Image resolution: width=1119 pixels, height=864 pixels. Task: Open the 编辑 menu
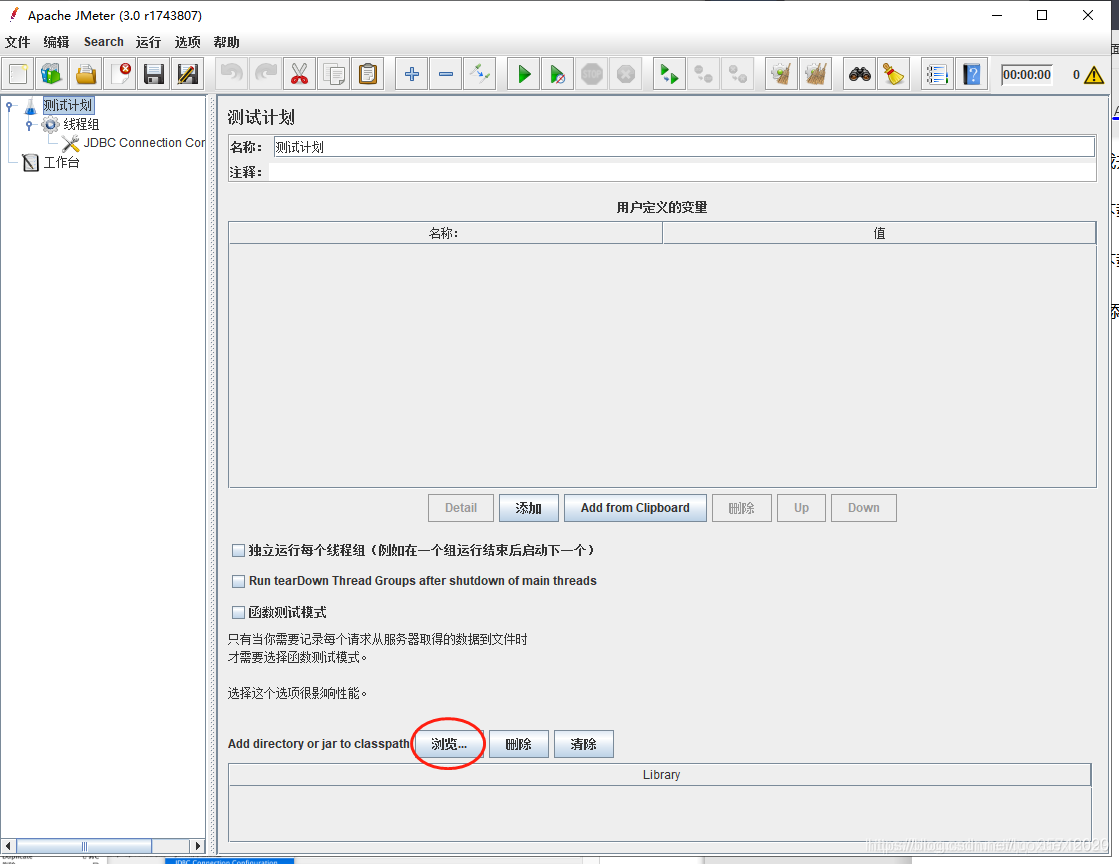pyautogui.click(x=56, y=42)
